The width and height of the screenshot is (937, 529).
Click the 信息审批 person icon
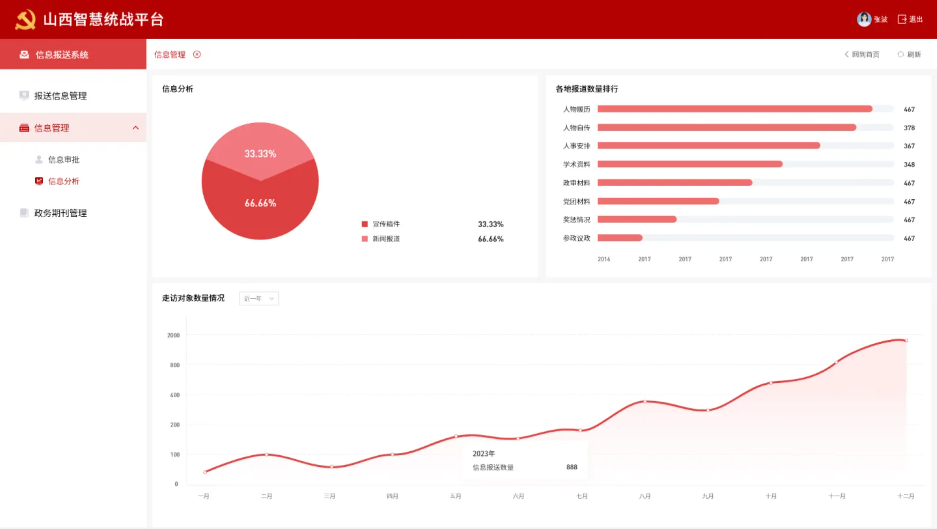[x=39, y=159]
